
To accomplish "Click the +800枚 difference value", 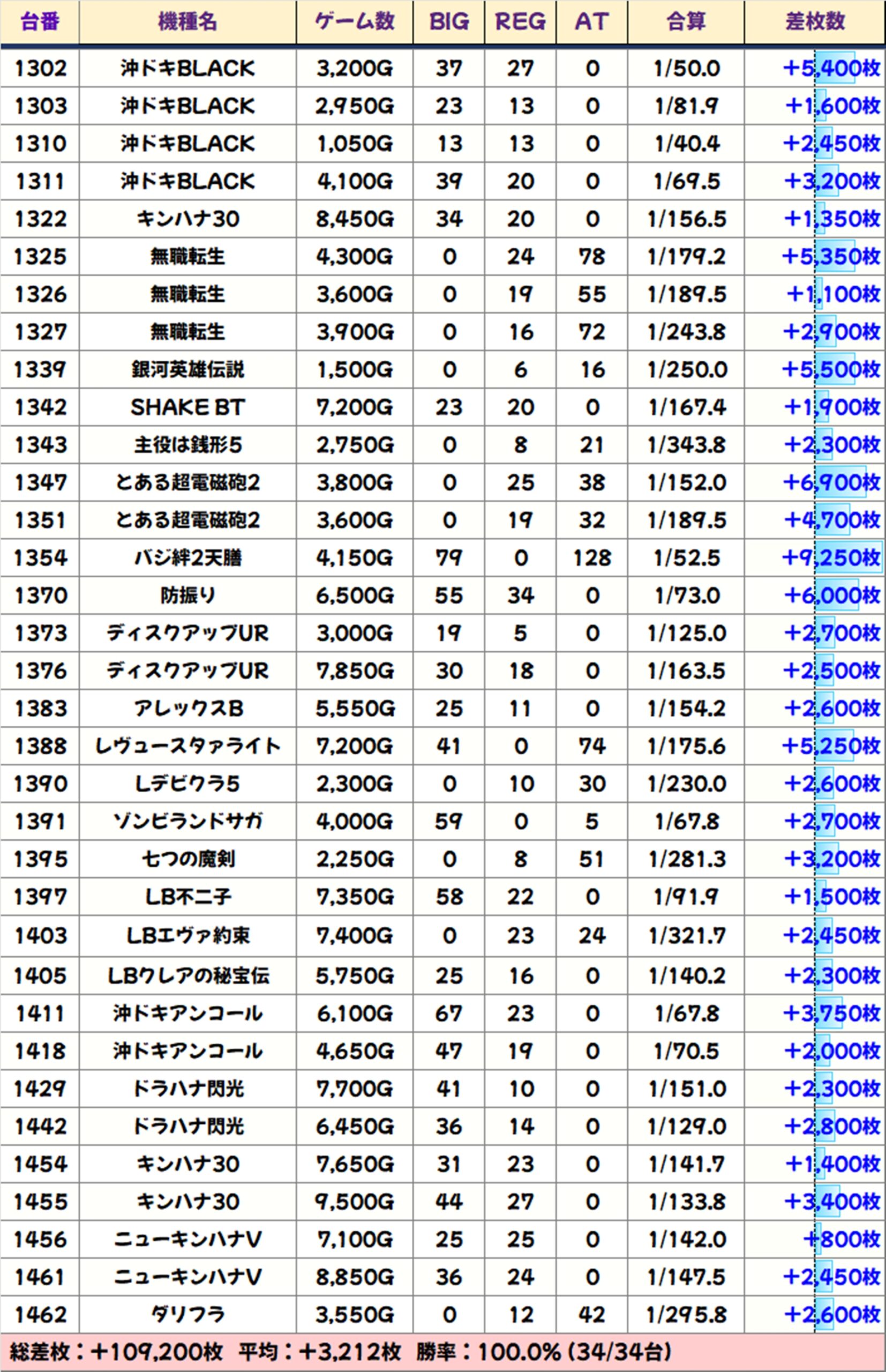I will (x=842, y=1240).
